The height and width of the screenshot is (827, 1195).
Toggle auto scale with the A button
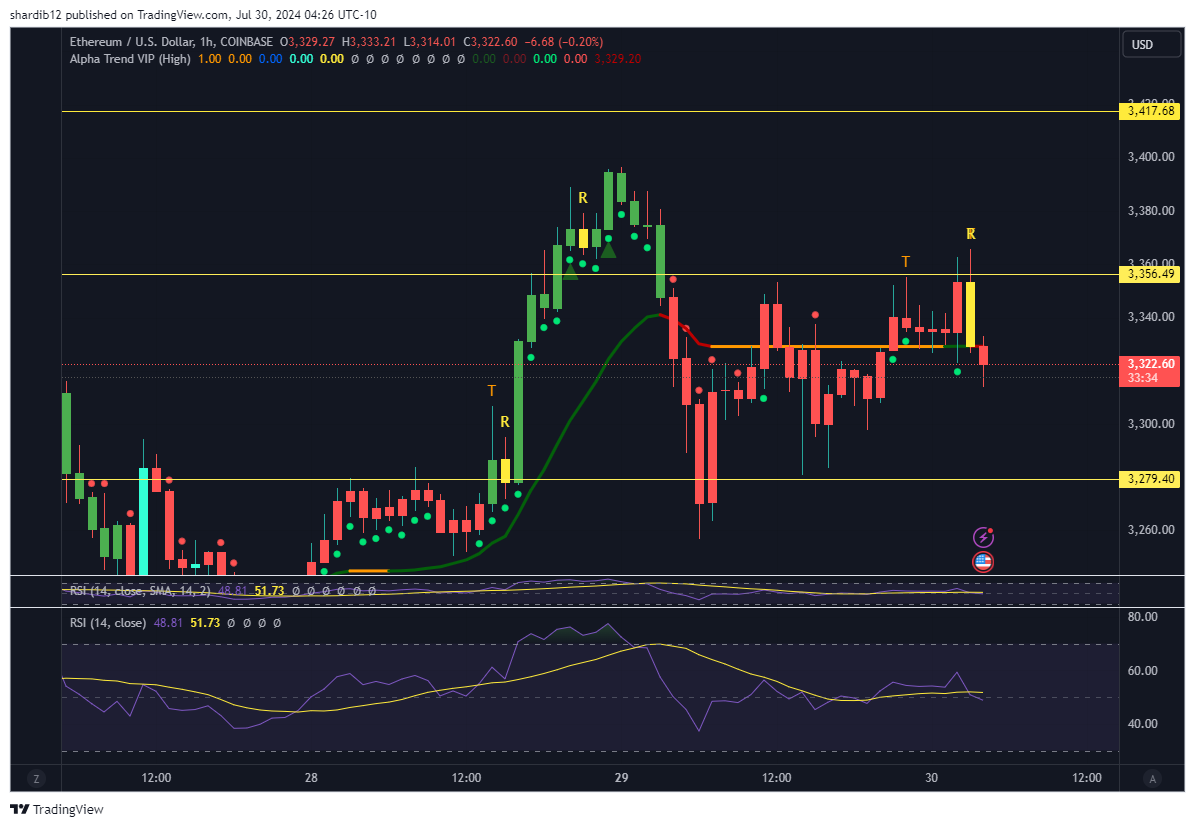(1152, 779)
